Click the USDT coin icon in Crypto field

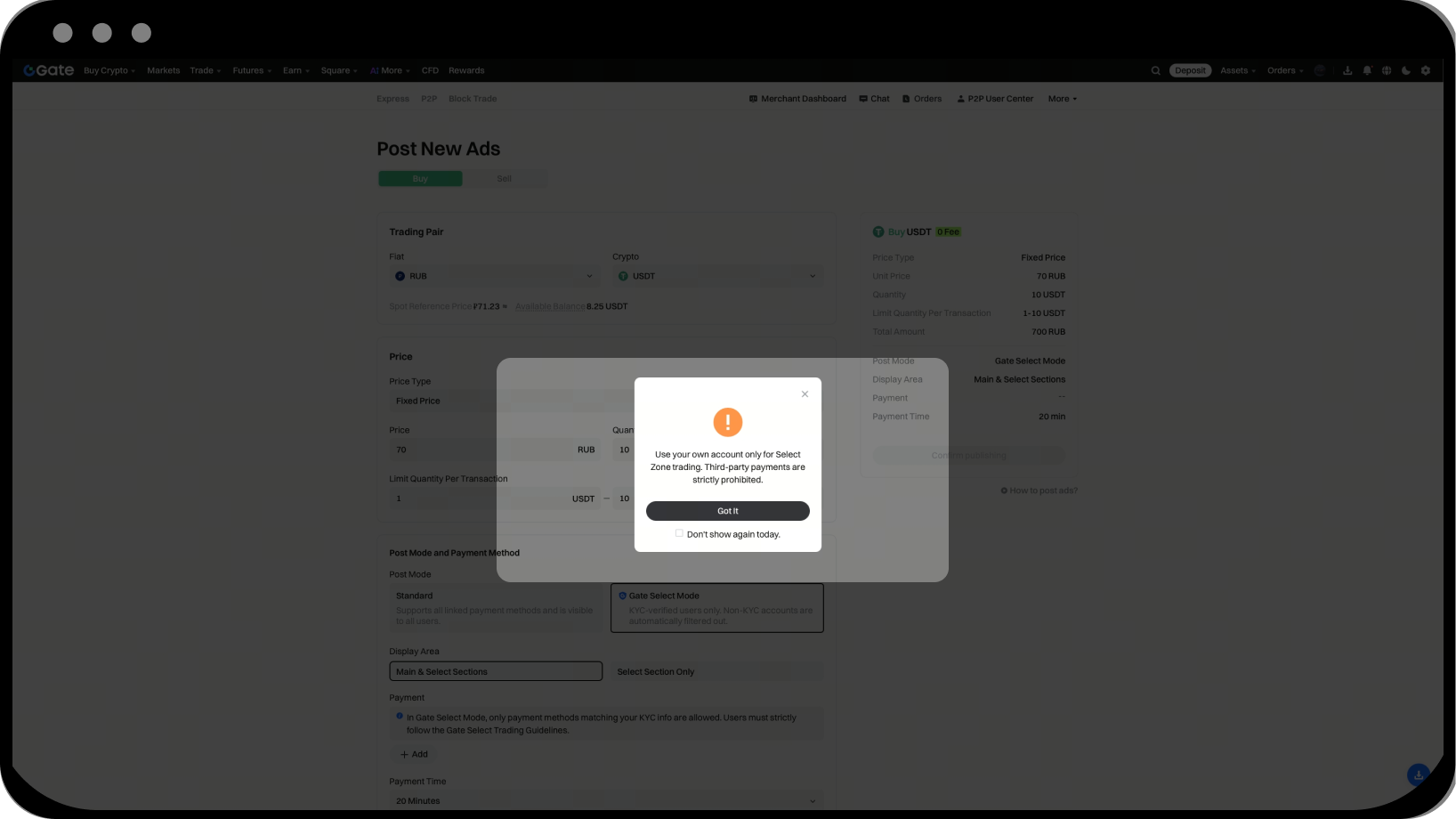click(x=623, y=276)
